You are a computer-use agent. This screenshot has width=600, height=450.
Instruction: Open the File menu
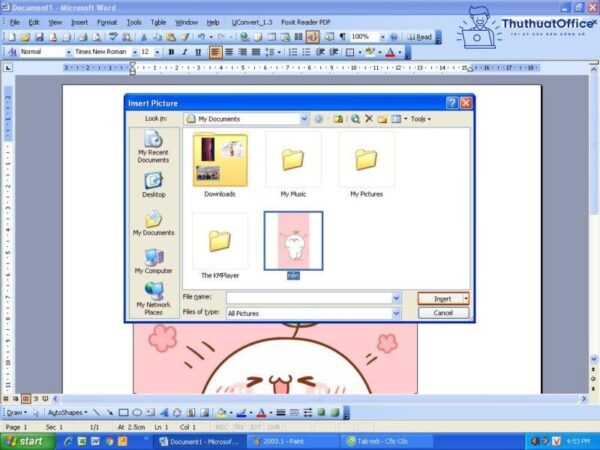[15, 23]
